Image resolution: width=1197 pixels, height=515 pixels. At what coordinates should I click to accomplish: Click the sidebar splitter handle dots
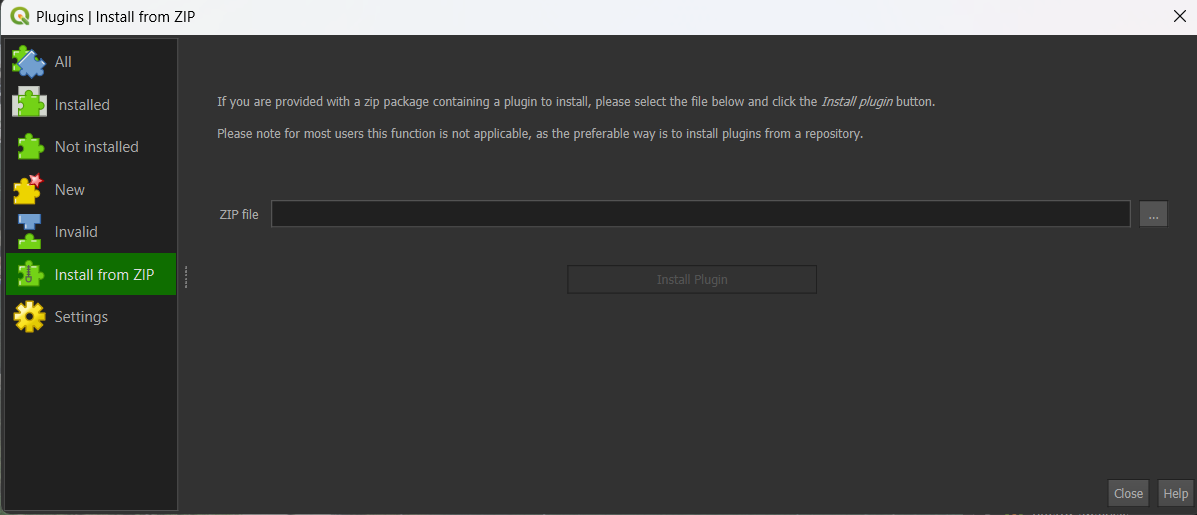point(186,277)
